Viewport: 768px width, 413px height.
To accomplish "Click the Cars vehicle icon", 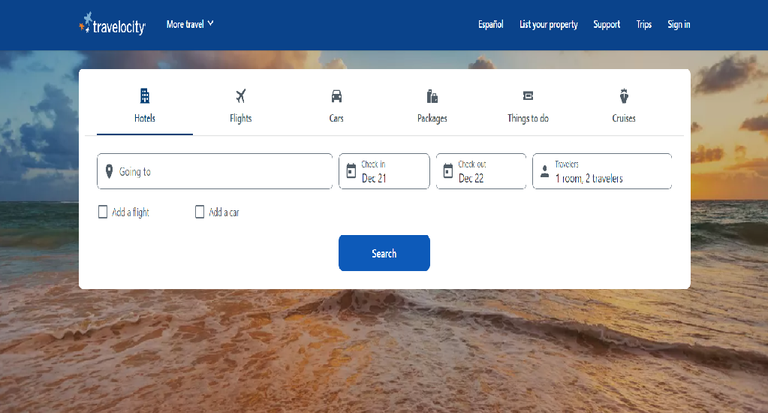I will pos(336,96).
